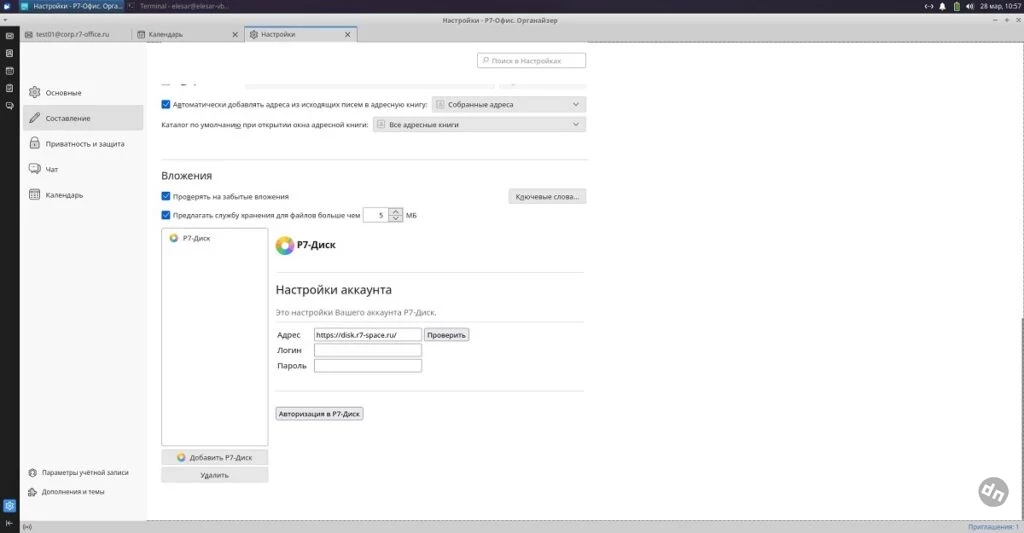The width and height of the screenshot is (1024, 533).
Task: Decrease the file size threshold in MB
Action: coord(396,218)
